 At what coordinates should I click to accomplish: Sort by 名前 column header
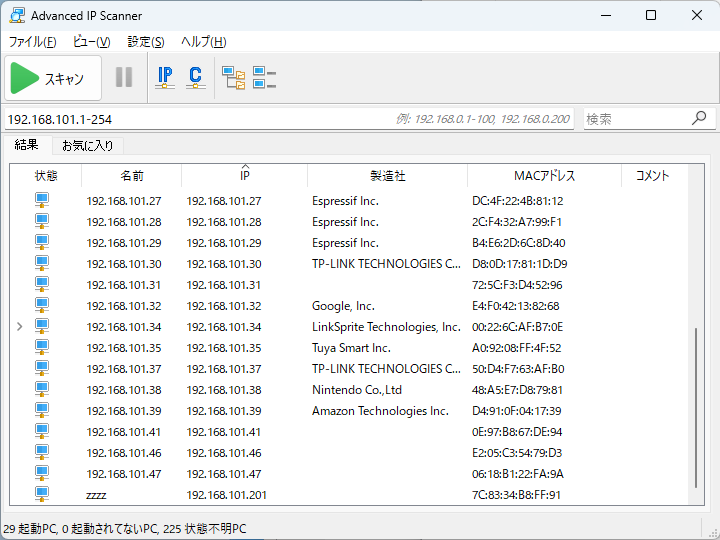(132, 175)
